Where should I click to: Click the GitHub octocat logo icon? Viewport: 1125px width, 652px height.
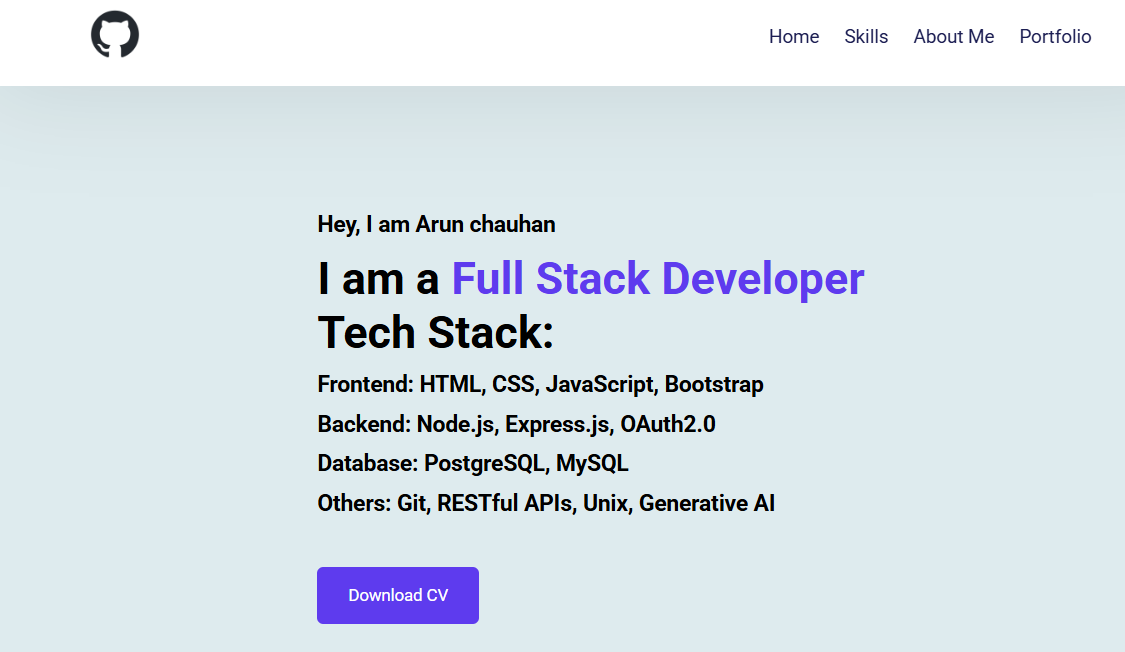coord(115,34)
